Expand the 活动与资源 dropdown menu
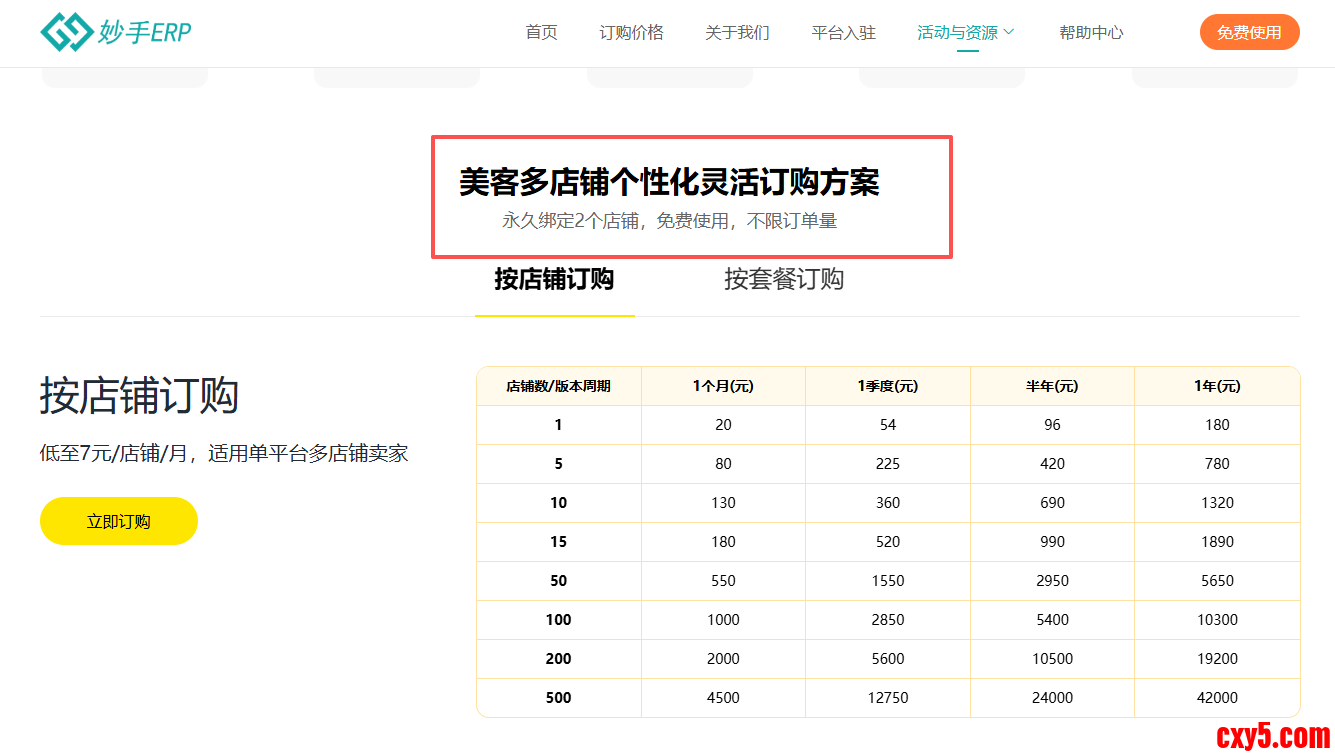 (957, 33)
